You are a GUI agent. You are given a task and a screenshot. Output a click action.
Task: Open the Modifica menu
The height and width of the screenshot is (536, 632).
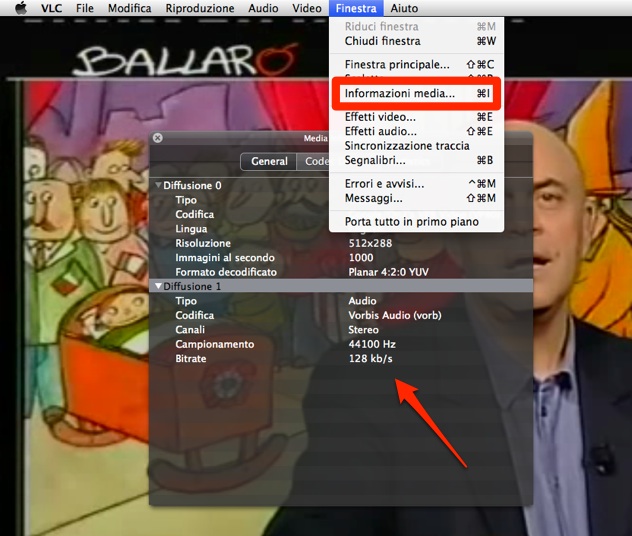click(x=129, y=8)
